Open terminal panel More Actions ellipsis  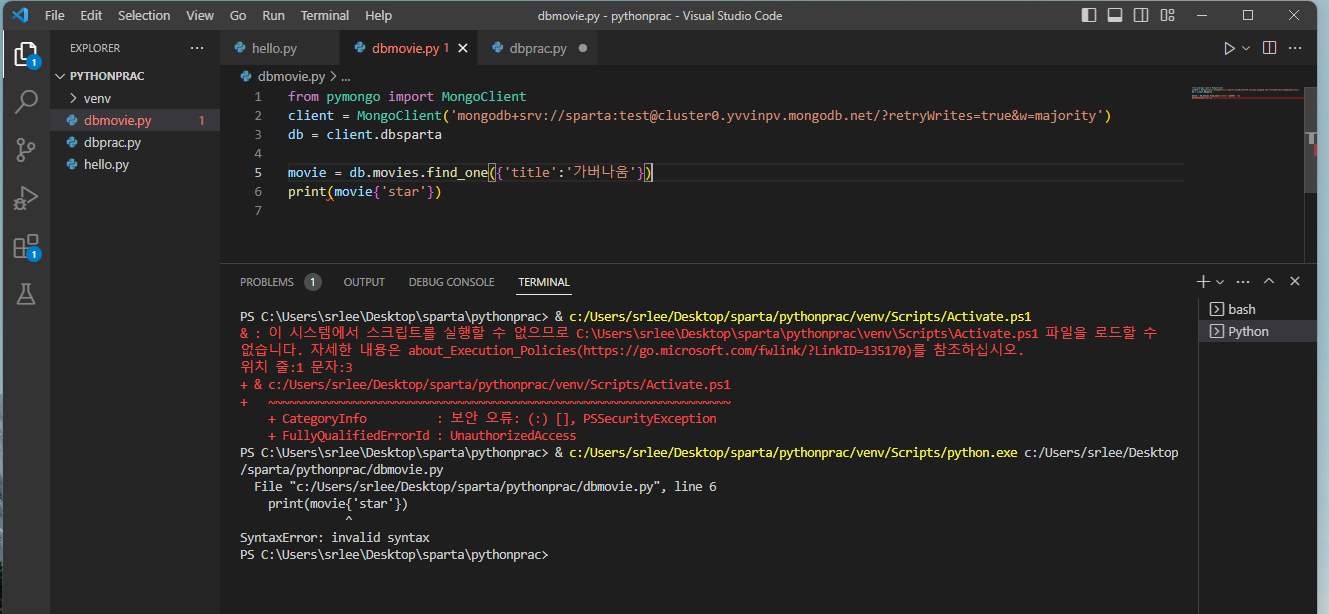1243,281
